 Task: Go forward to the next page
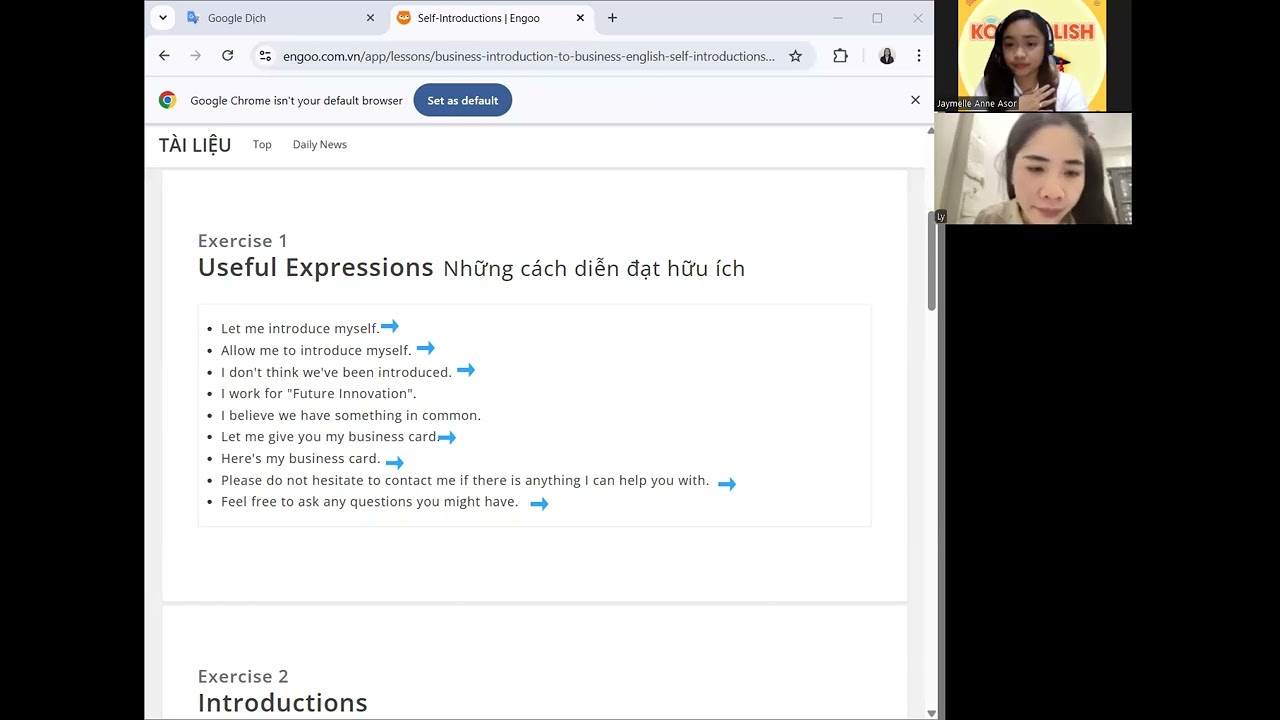point(196,56)
